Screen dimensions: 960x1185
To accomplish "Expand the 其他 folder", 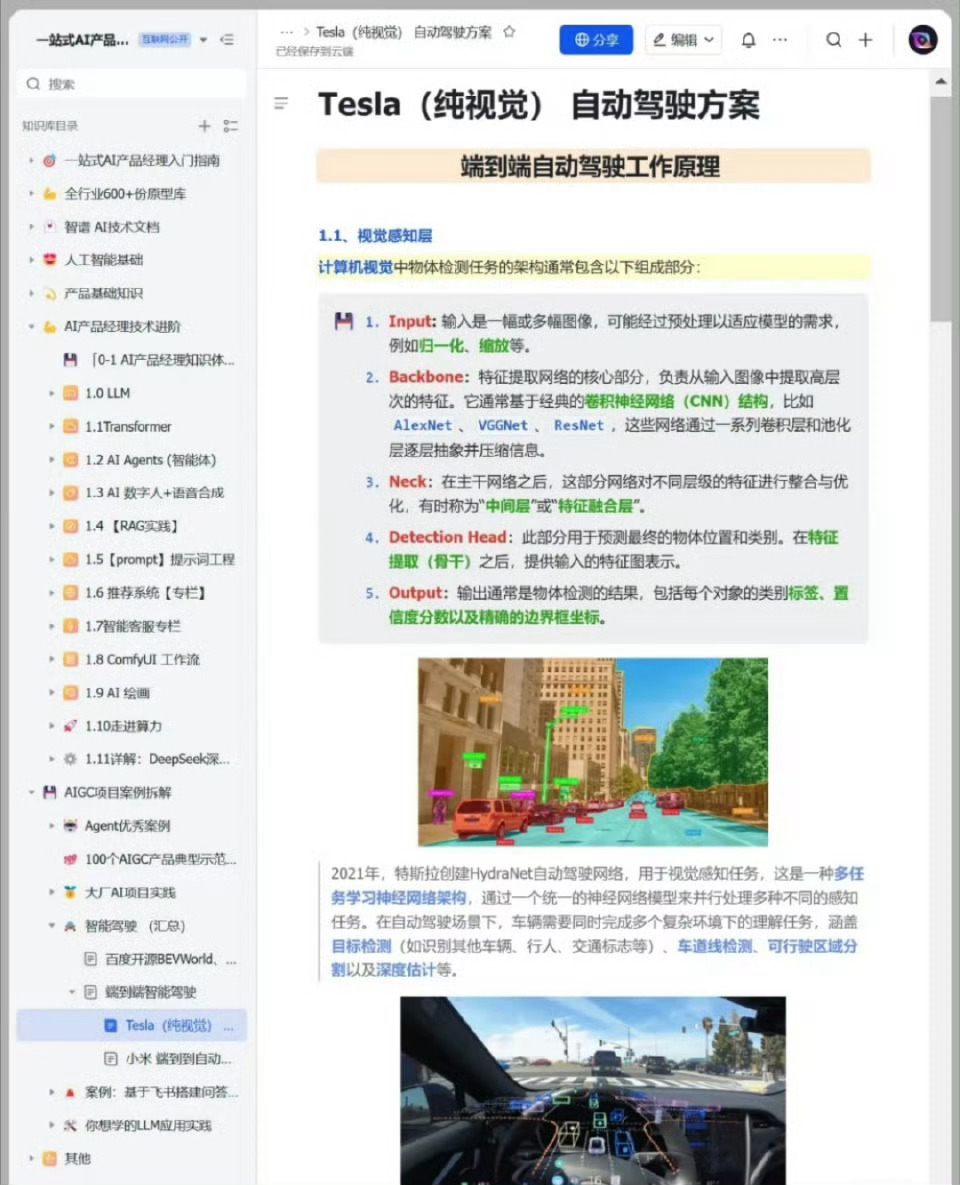I will tap(31, 1159).
